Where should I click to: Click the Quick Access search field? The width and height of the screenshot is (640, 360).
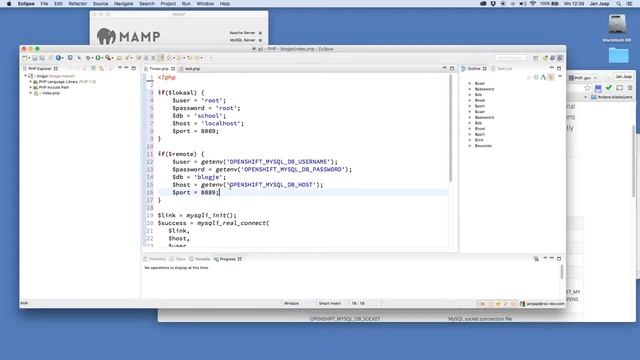[510, 58]
